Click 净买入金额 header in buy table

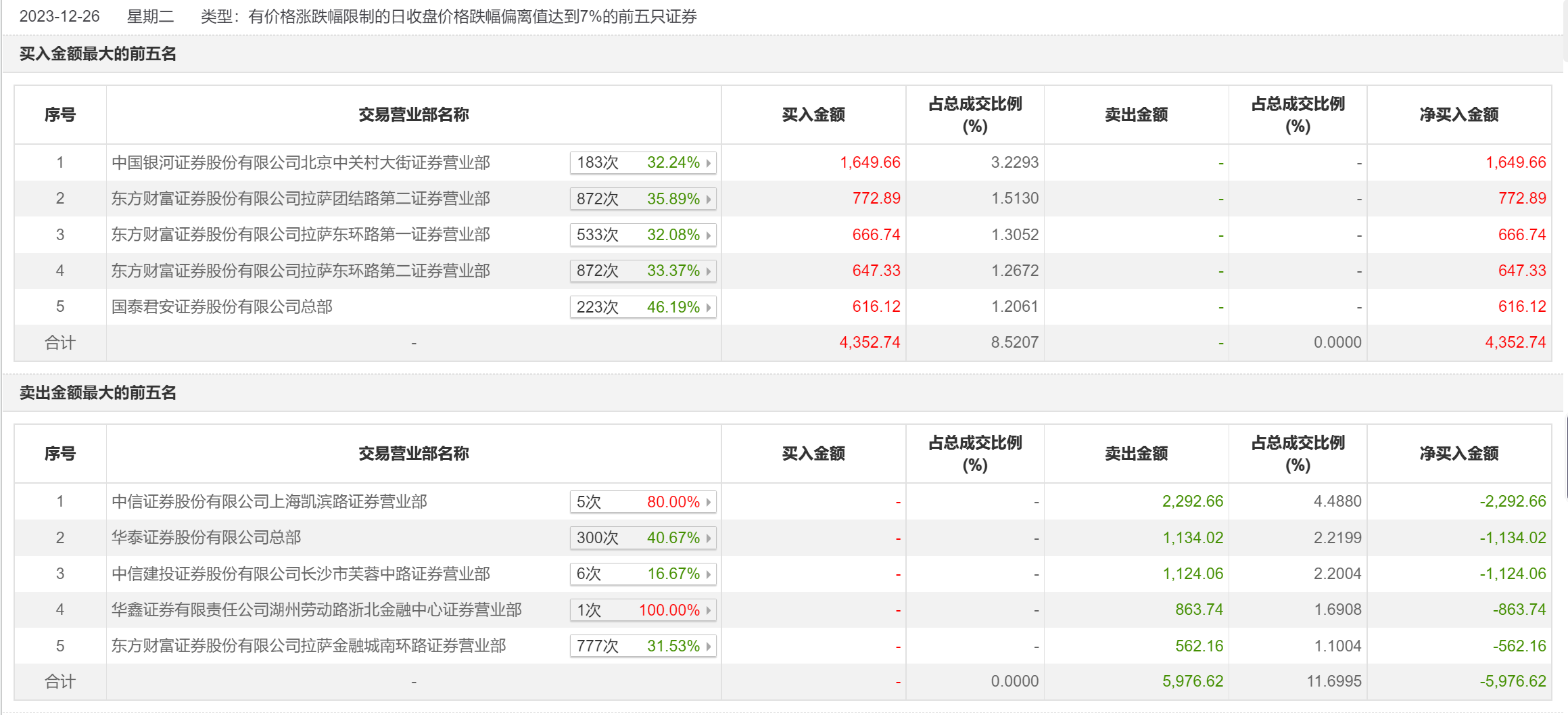tap(1459, 114)
